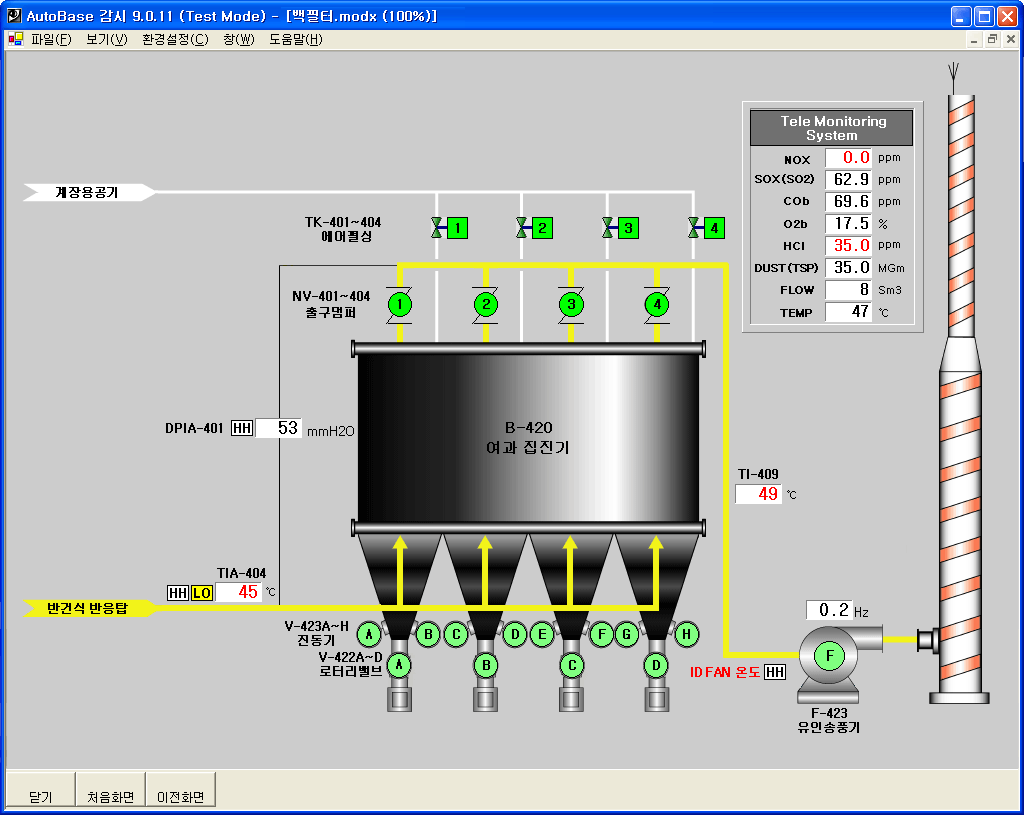
Task: Open the 파일(F) menu
Action: [x=51, y=40]
